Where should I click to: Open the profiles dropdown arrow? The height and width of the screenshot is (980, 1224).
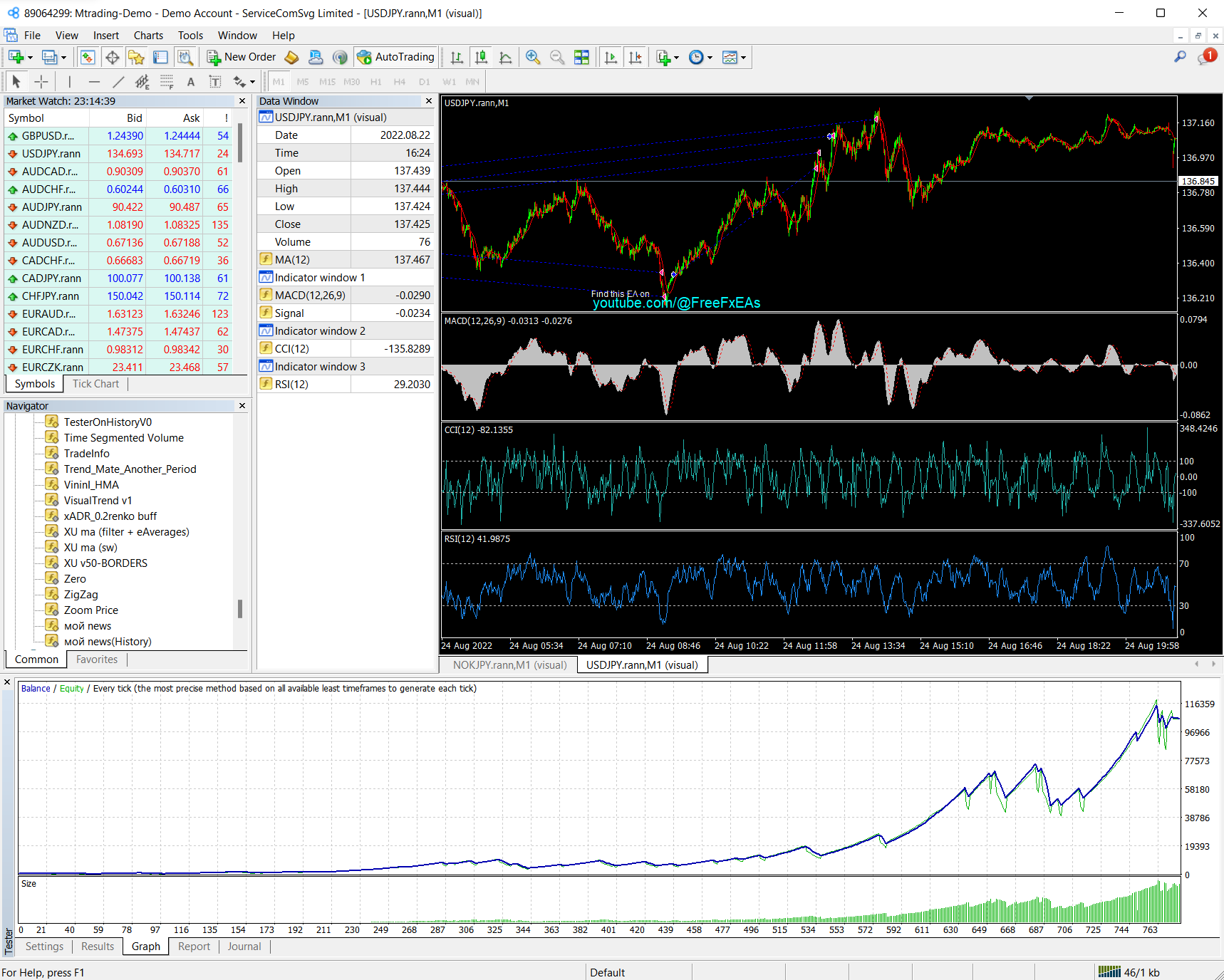(63, 58)
